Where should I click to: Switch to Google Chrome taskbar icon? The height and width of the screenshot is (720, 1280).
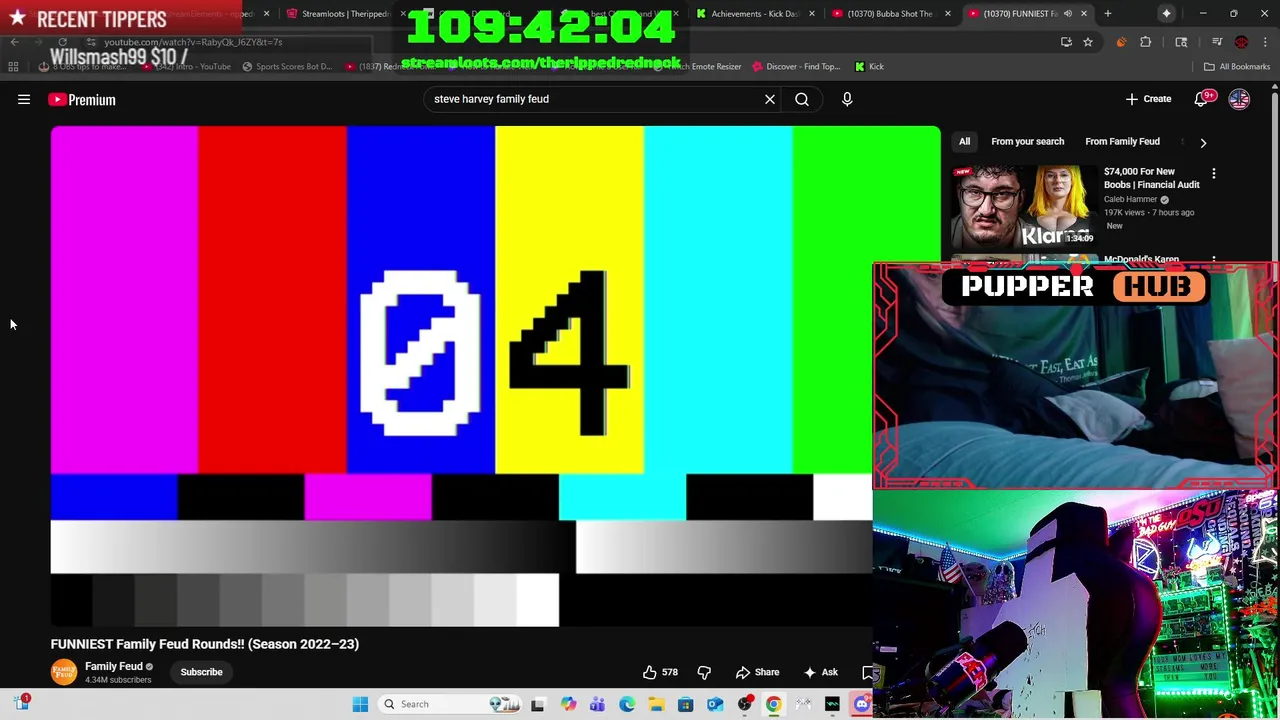coord(774,704)
